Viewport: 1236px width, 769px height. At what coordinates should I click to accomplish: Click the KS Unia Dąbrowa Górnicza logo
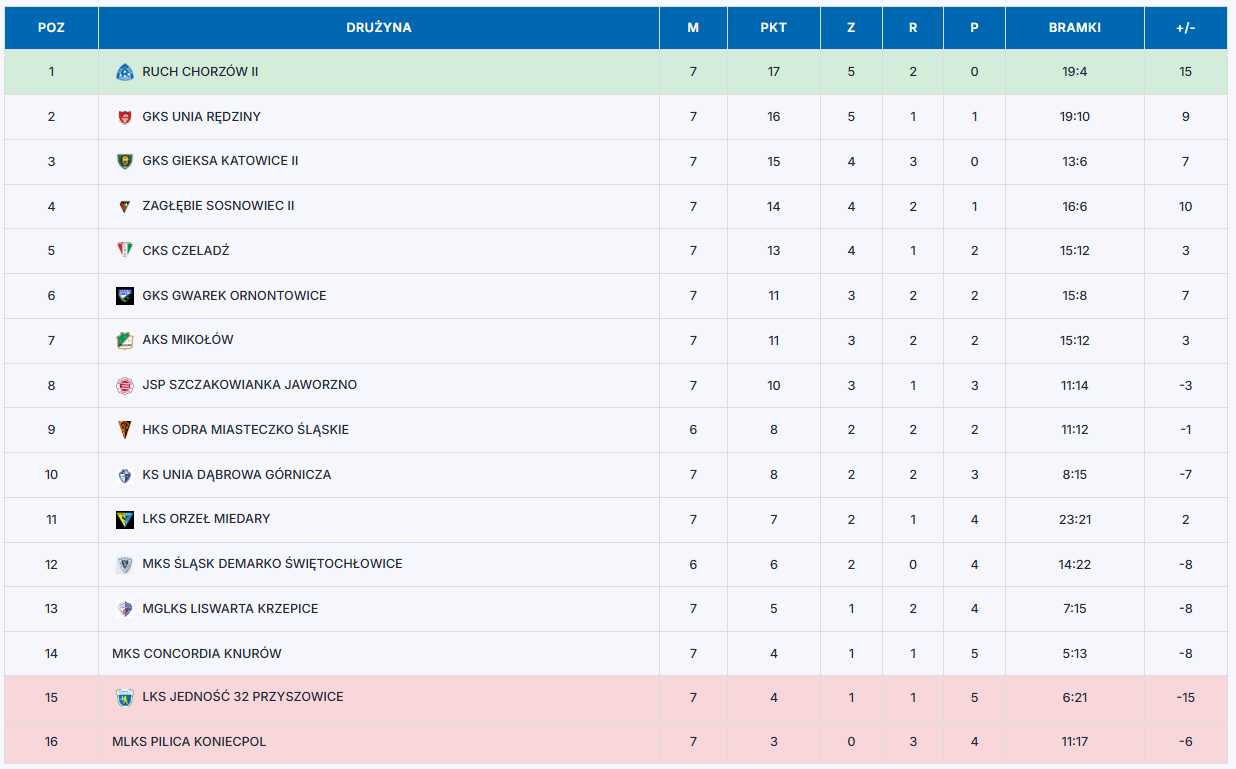pyautogui.click(x=124, y=475)
